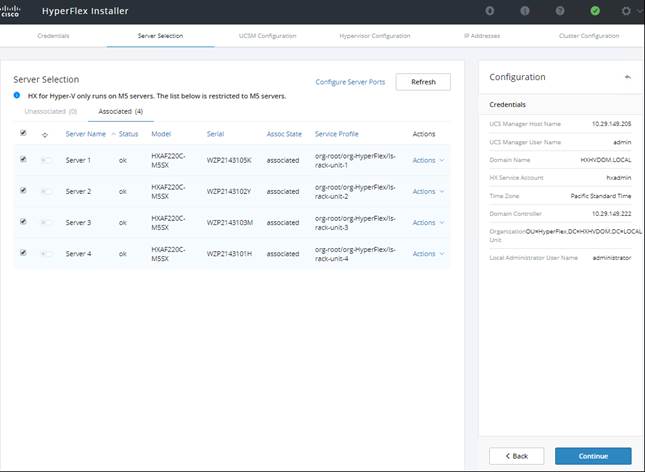
Task: Toggle the select-all checkbox in table header
Action: pos(23,133)
